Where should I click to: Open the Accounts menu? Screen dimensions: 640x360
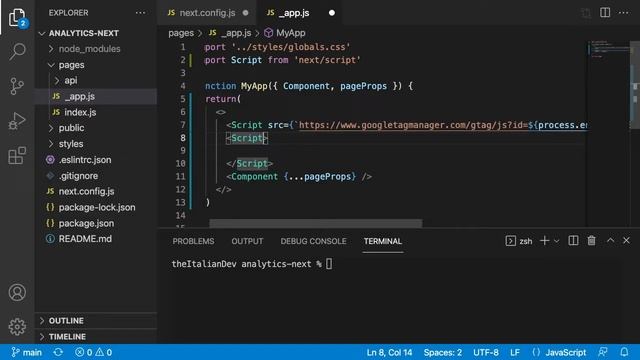[17, 292]
